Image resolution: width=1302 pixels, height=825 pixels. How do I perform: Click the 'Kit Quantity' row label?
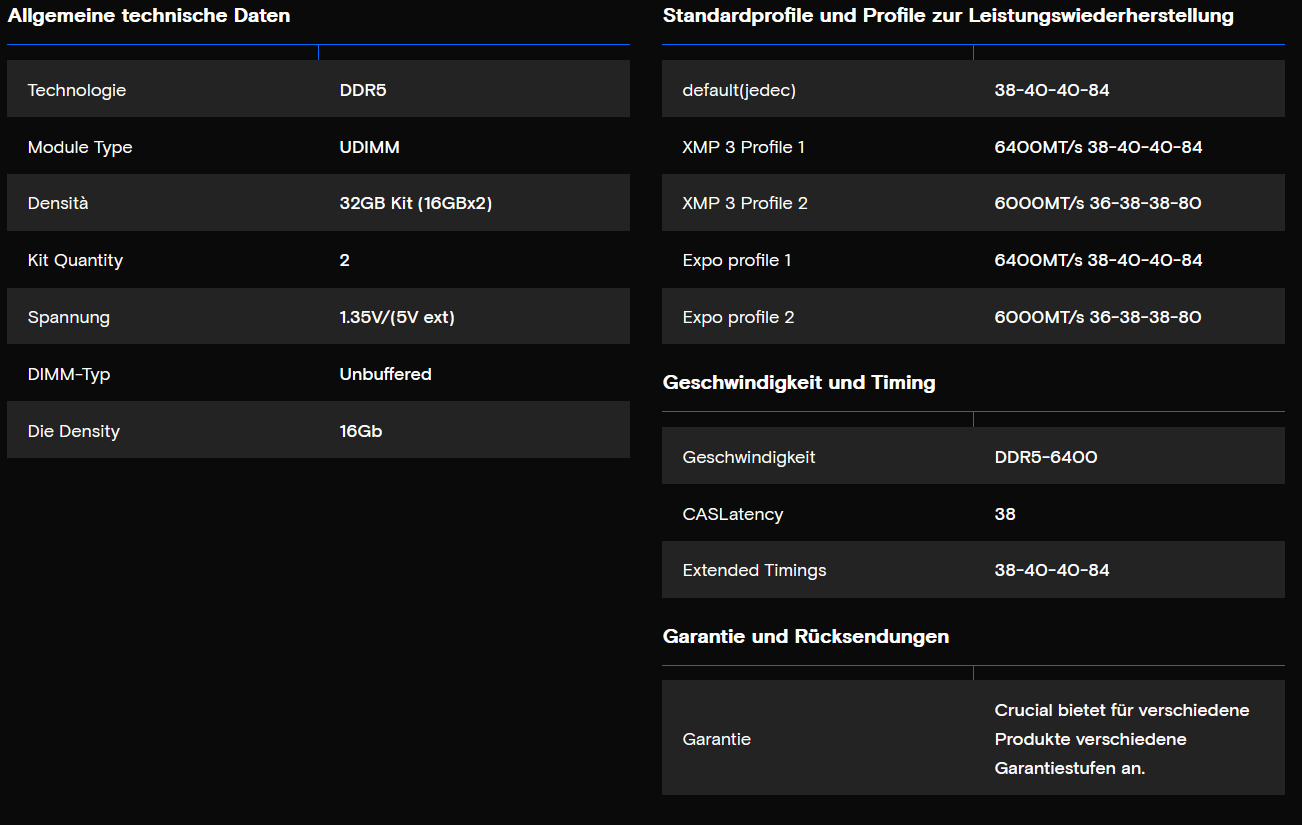75,260
